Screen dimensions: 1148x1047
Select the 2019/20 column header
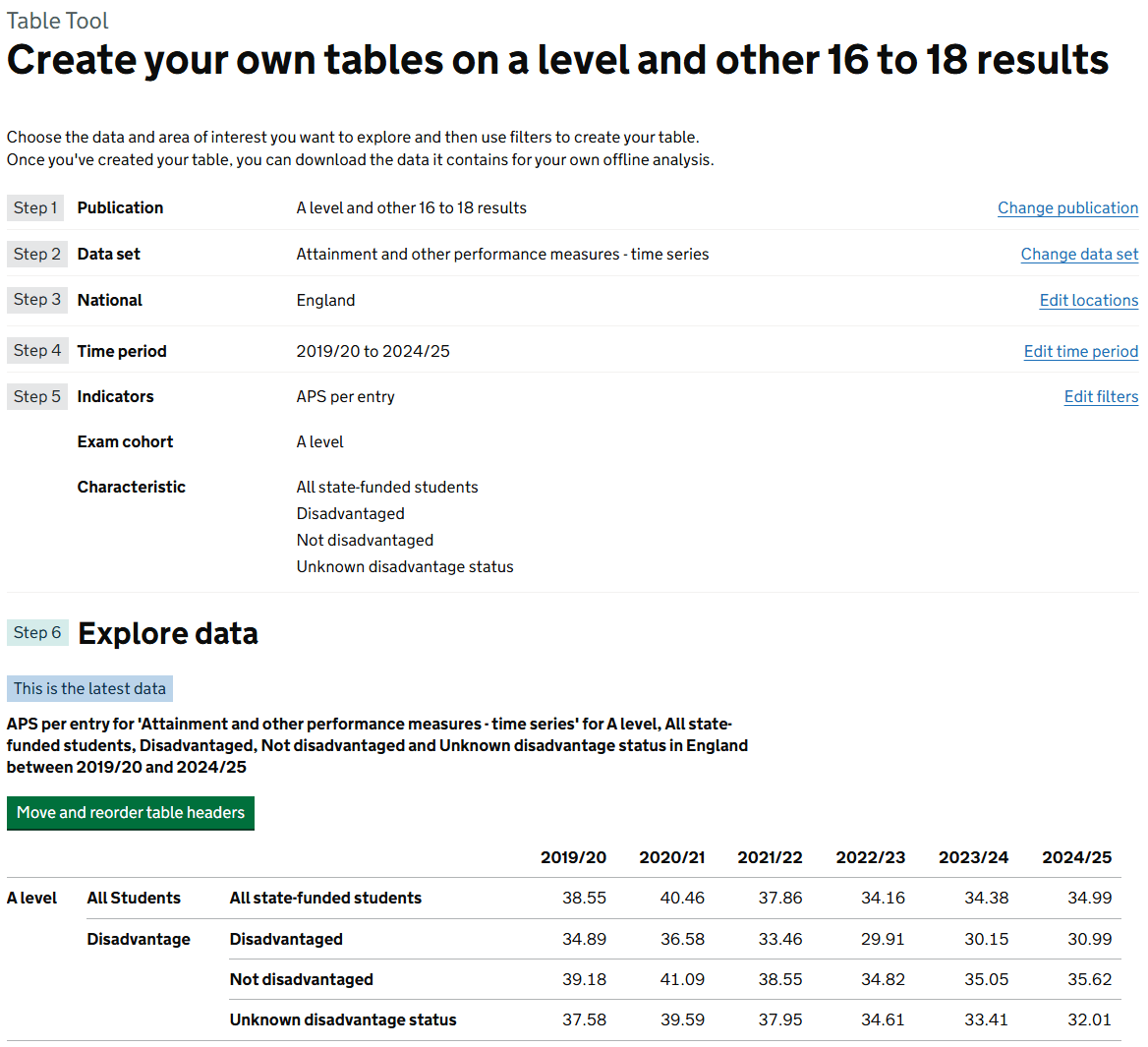point(573,857)
